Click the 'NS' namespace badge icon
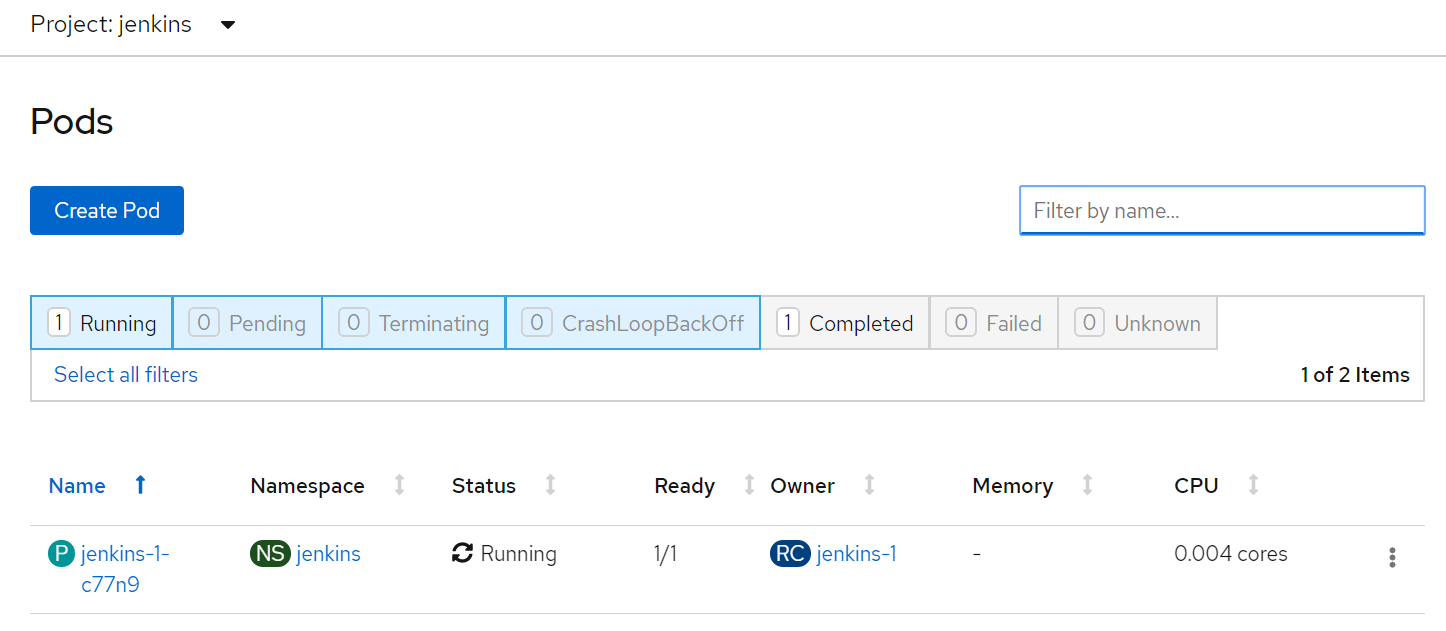 pyautogui.click(x=270, y=553)
